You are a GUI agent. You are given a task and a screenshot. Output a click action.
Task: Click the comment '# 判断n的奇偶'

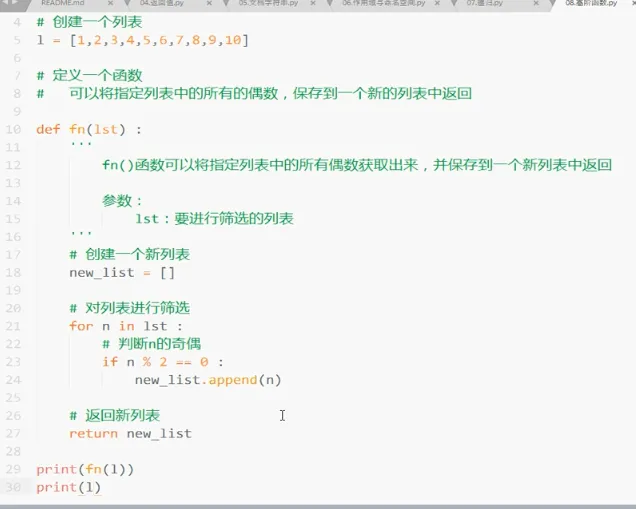[x=152, y=344]
